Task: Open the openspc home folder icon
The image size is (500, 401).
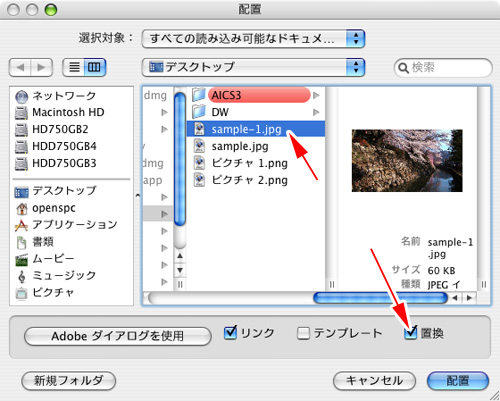Action: [x=22, y=209]
